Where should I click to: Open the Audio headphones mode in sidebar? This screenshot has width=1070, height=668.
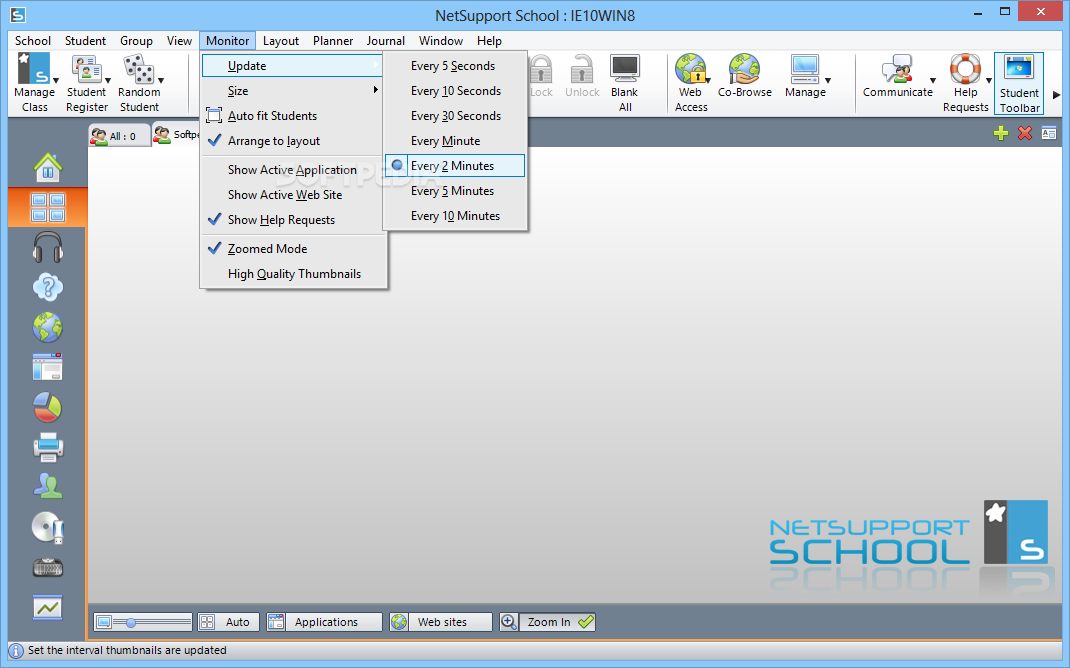48,247
